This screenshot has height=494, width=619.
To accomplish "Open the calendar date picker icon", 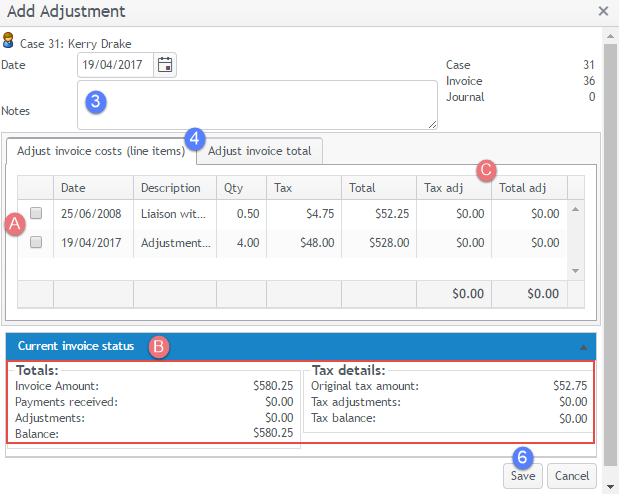I will [165, 65].
